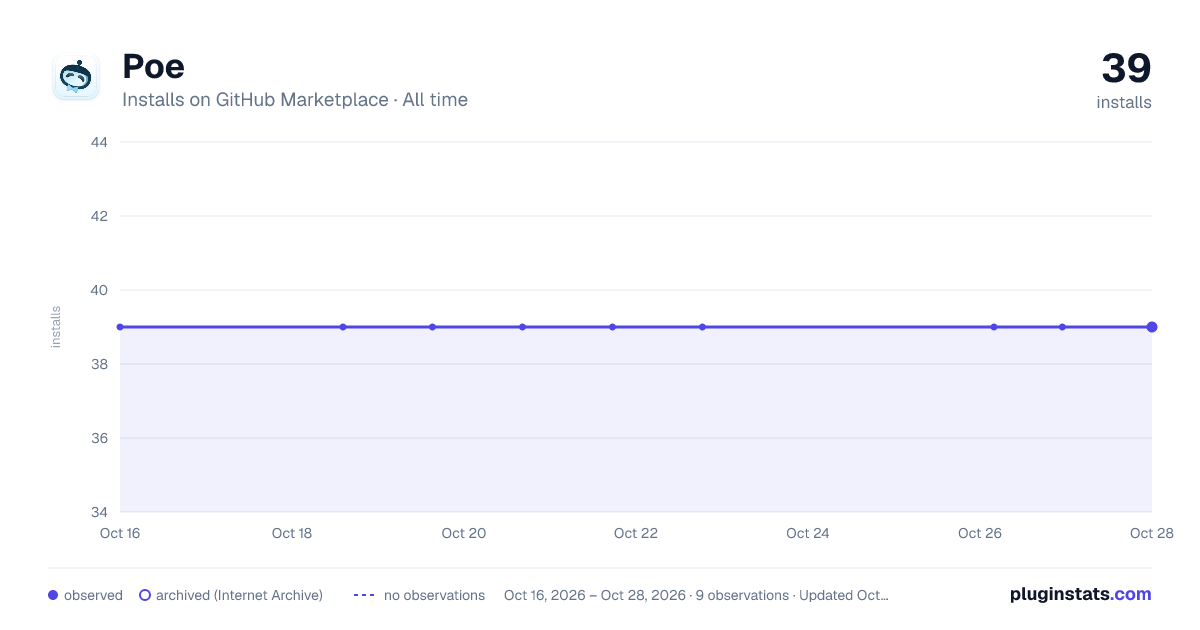
Task: Click the observed legend label
Action: coord(93,595)
